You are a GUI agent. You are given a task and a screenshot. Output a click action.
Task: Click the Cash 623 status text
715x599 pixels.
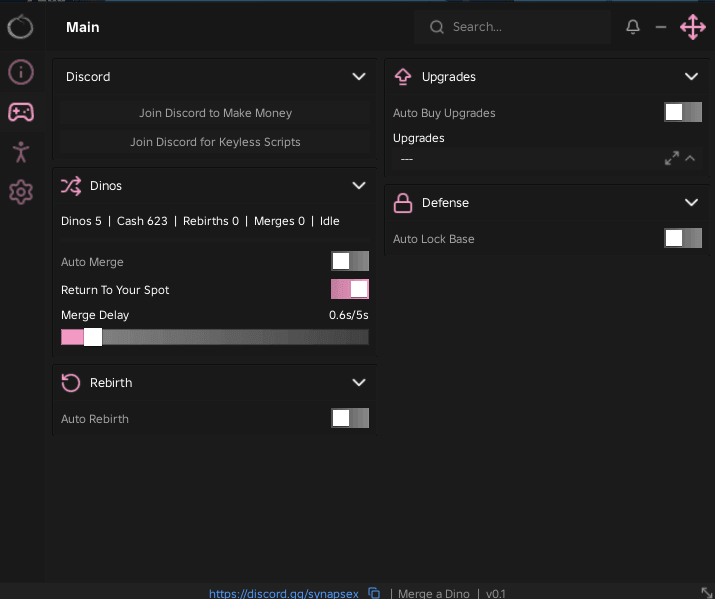click(x=142, y=221)
